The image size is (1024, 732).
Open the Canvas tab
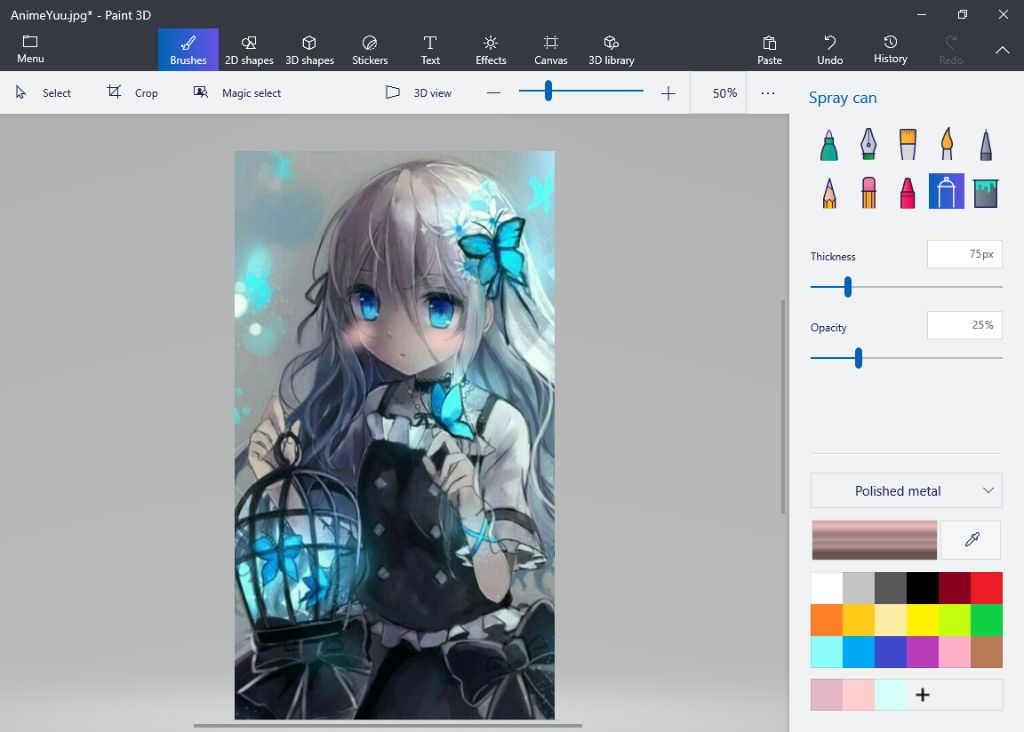pos(551,50)
